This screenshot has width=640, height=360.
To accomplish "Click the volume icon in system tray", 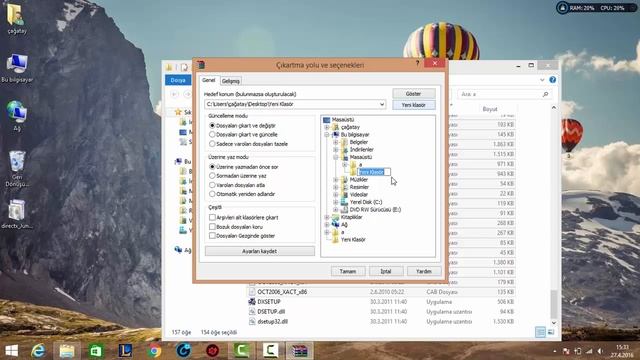I will point(600,351).
